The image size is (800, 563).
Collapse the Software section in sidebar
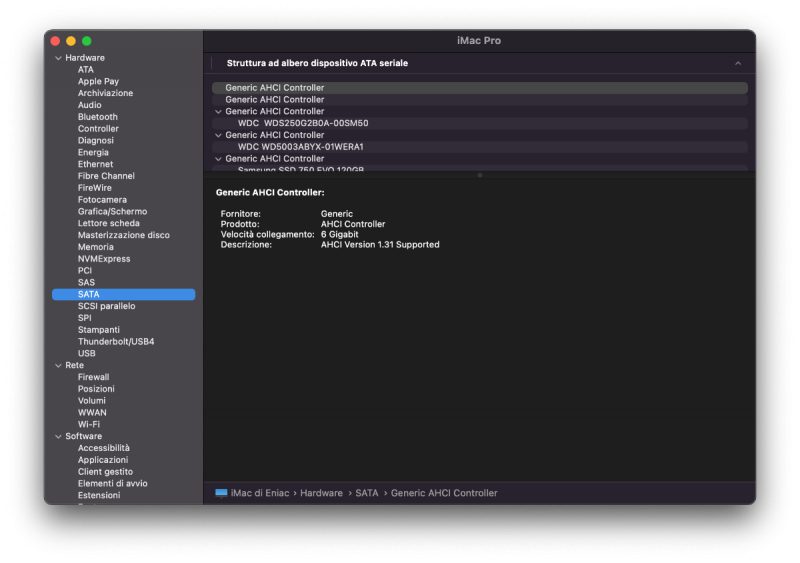click(x=58, y=437)
